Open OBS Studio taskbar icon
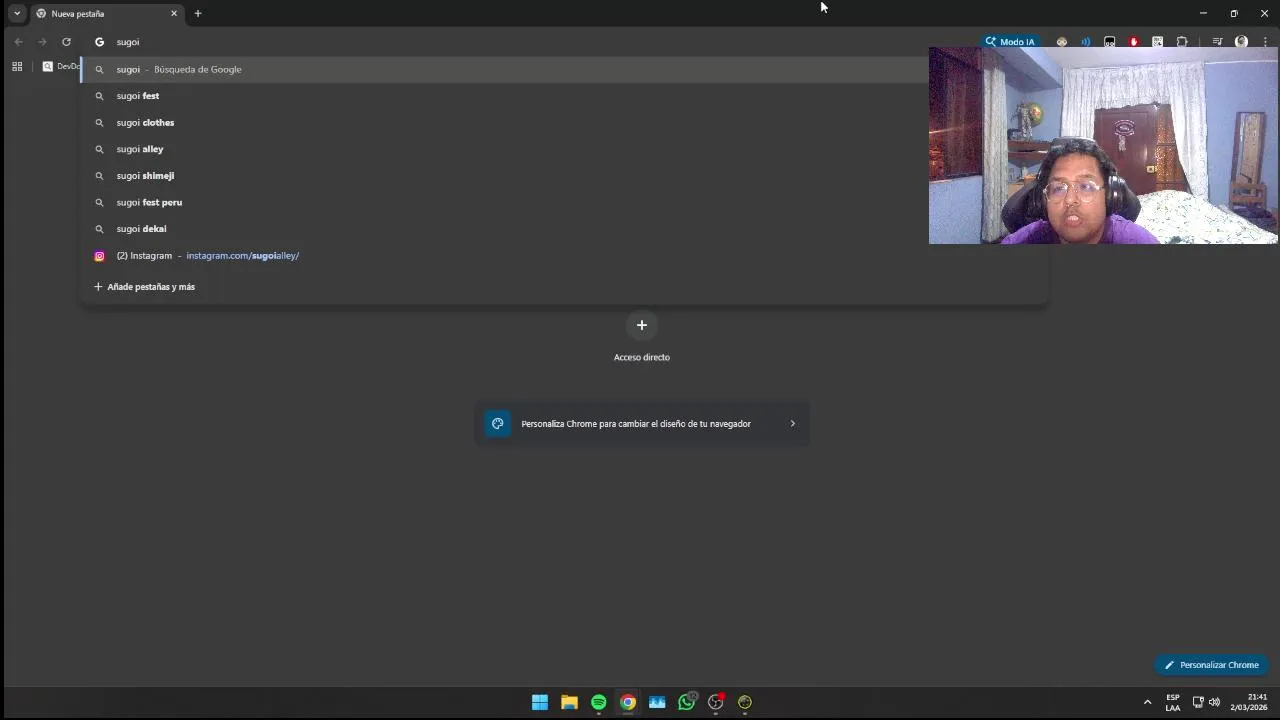 (716, 702)
